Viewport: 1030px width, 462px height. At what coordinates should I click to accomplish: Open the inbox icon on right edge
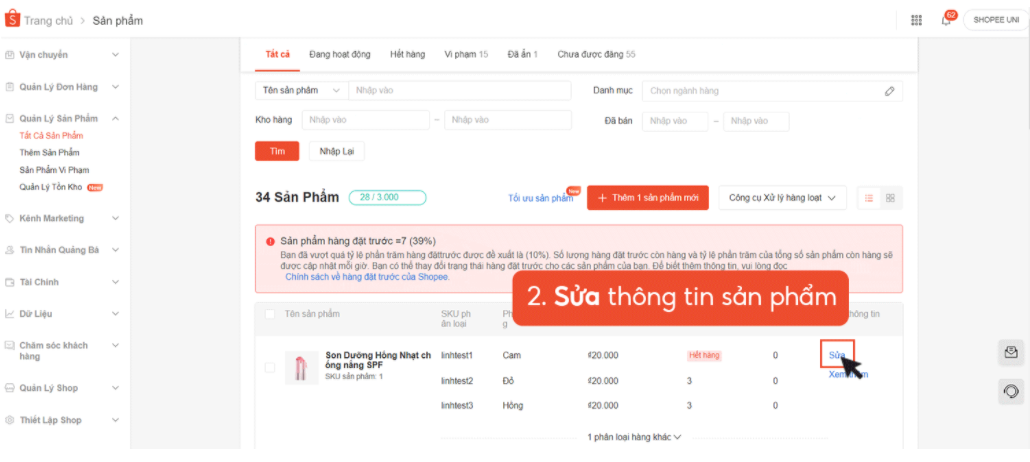1011,352
